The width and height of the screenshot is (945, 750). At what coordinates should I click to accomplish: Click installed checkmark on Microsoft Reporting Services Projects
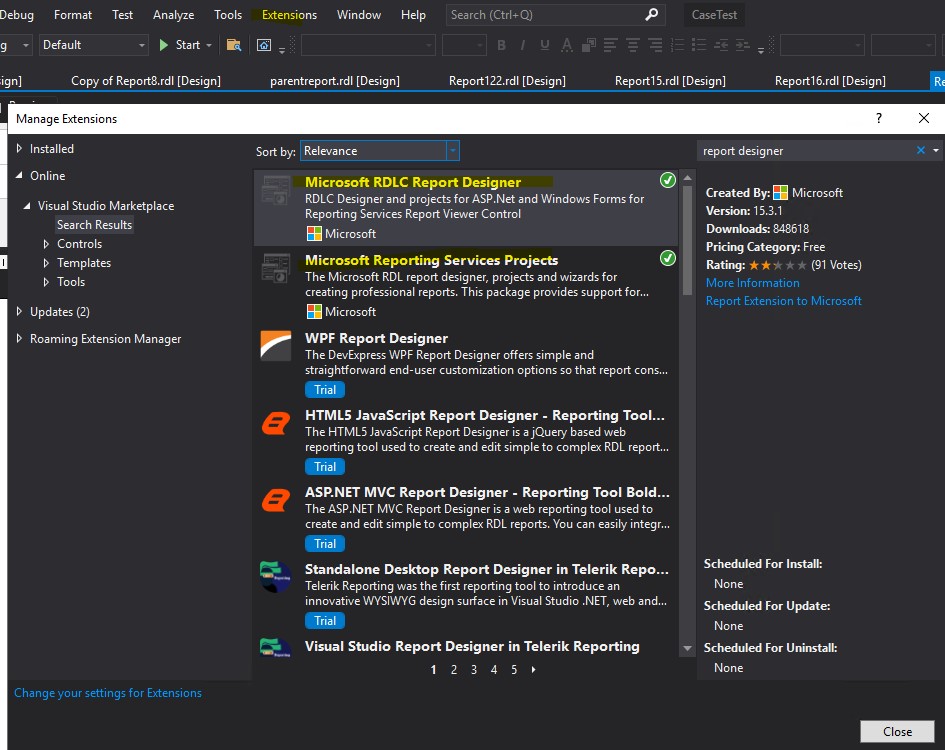pyautogui.click(x=668, y=258)
